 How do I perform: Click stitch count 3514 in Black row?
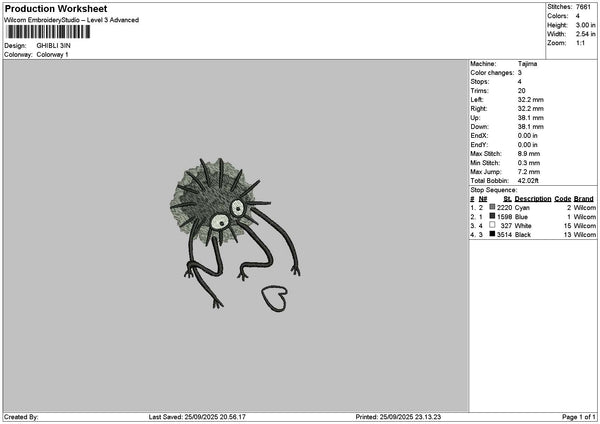tap(504, 235)
